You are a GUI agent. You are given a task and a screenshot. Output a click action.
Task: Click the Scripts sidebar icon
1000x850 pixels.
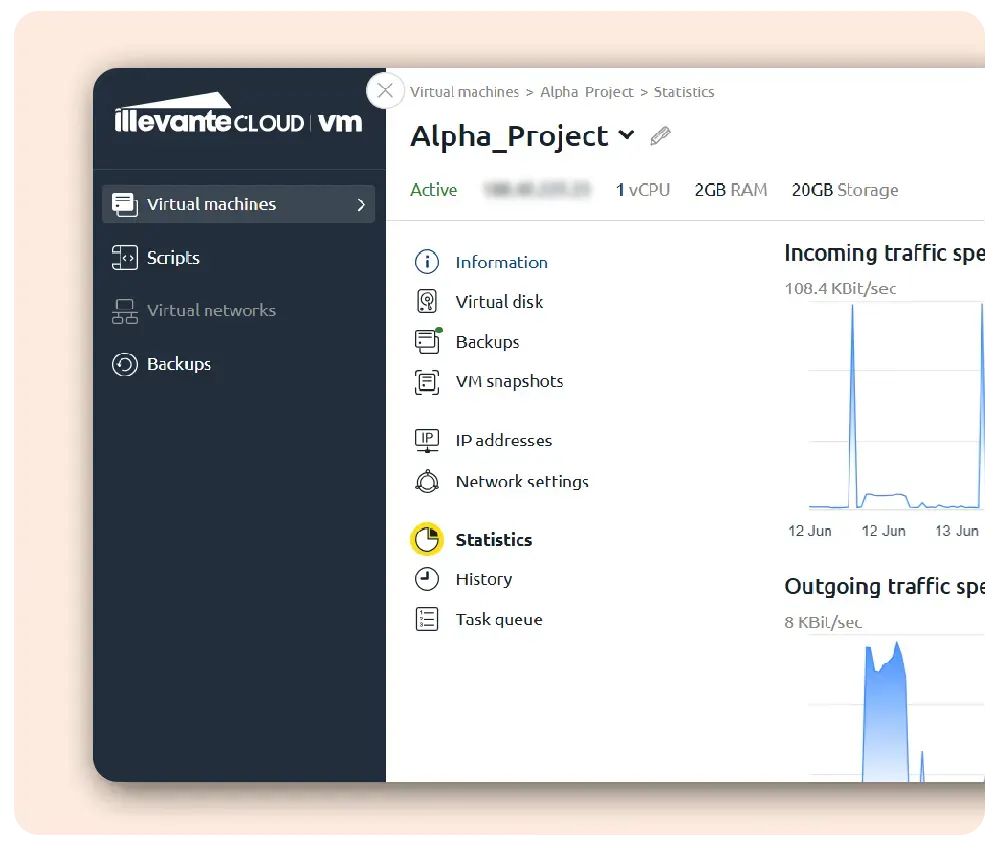[124, 258]
